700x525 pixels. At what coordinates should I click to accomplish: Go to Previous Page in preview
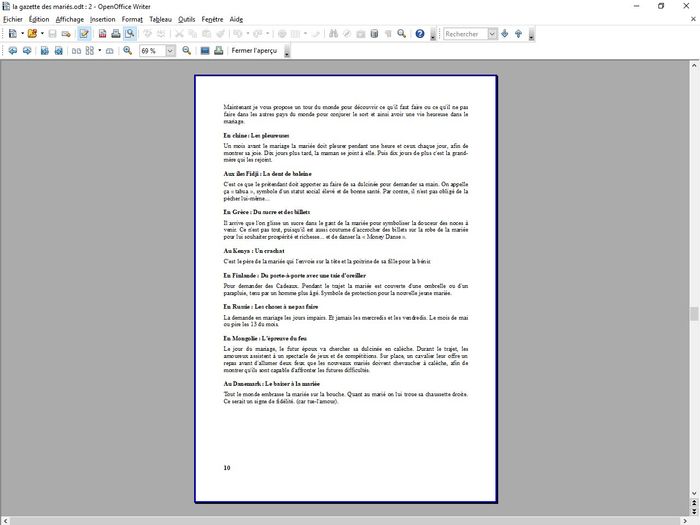tap(12, 50)
